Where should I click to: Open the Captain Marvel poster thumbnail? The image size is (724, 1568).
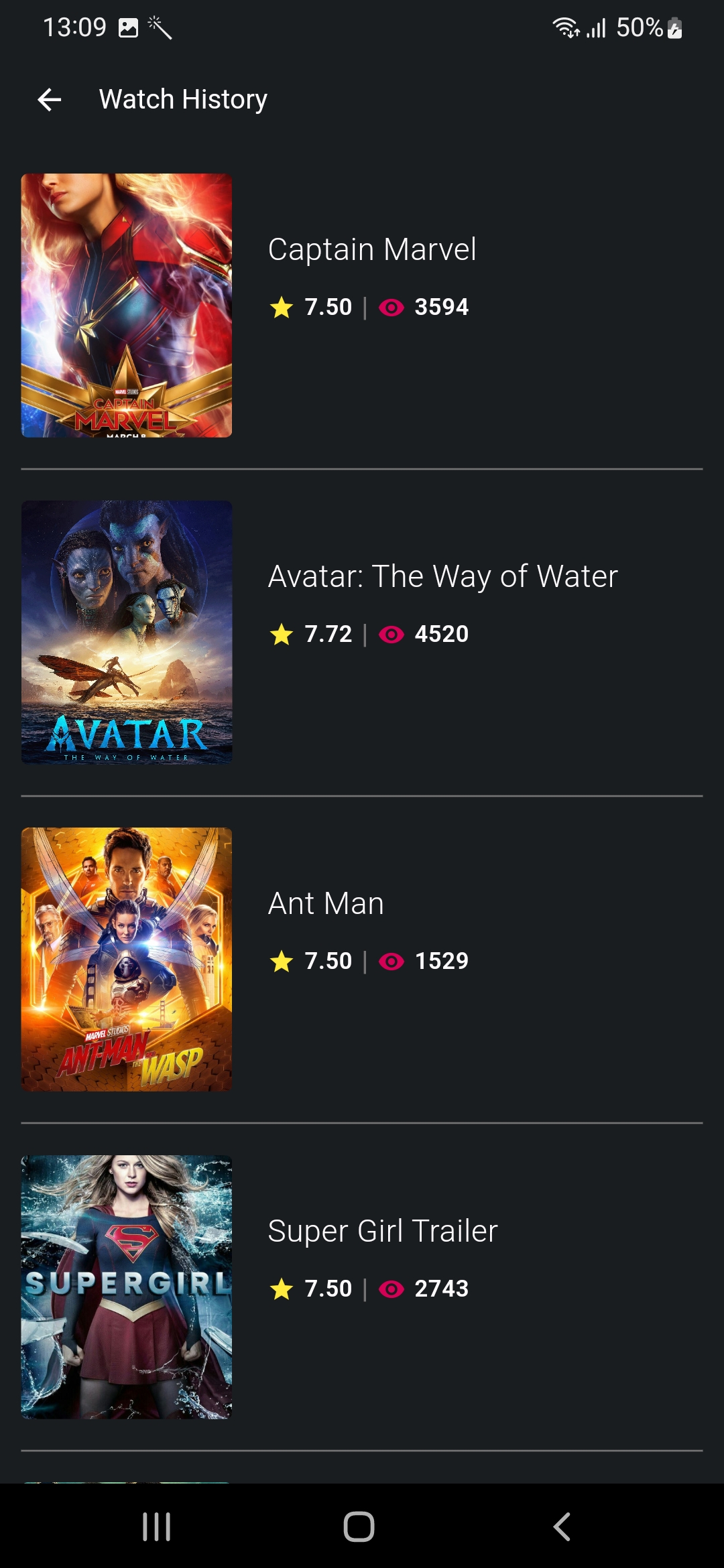point(127,306)
